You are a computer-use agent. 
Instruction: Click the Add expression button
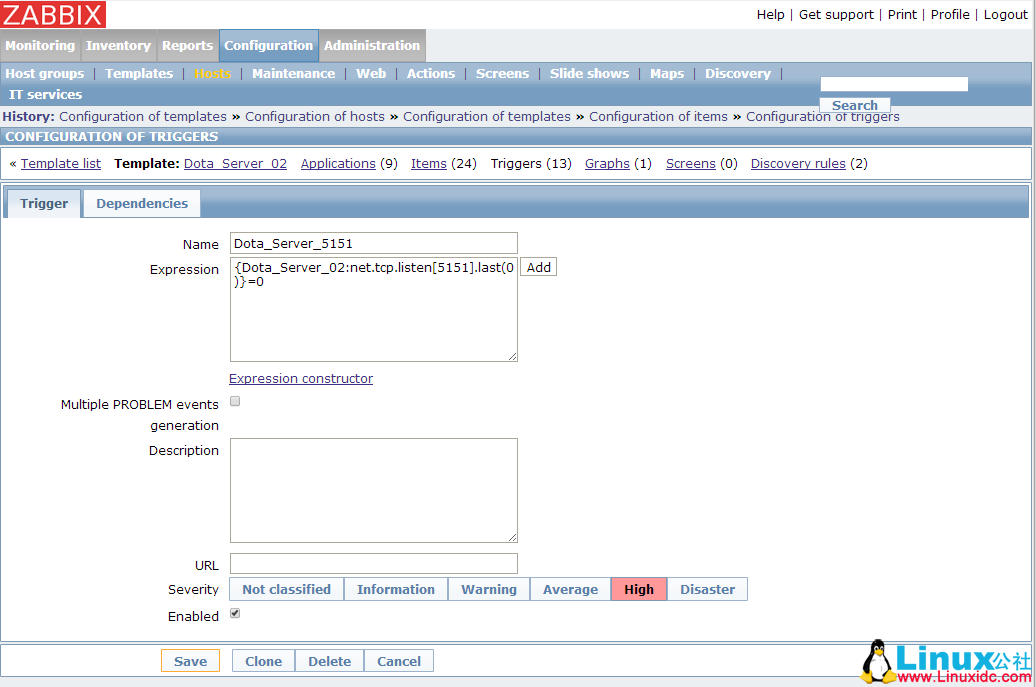click(x=538, y=267)
